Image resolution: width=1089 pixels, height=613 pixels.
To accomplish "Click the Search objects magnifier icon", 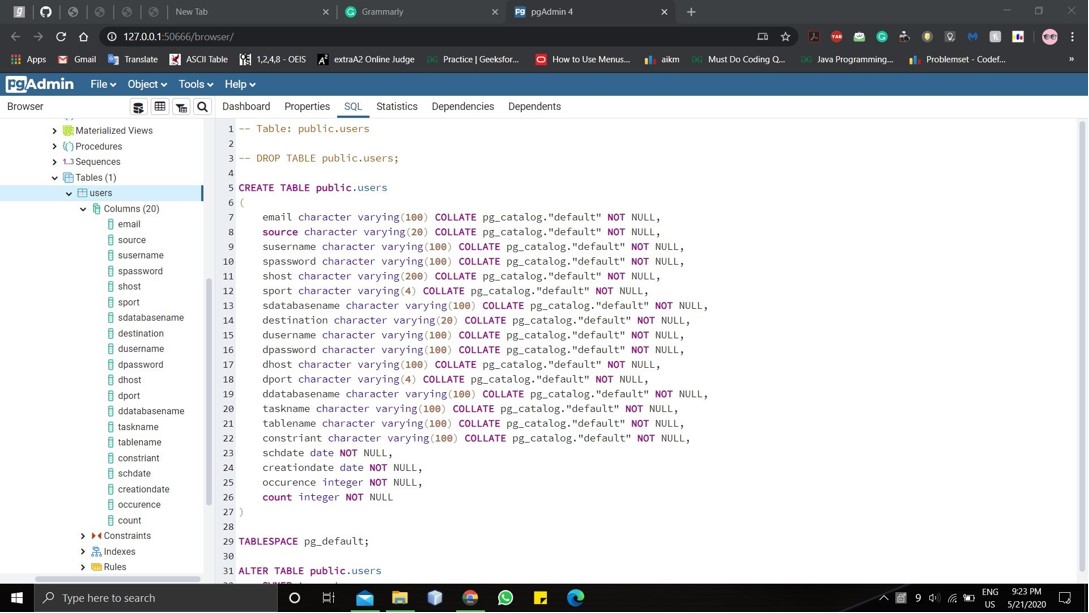I will click(x=202, y=106).
